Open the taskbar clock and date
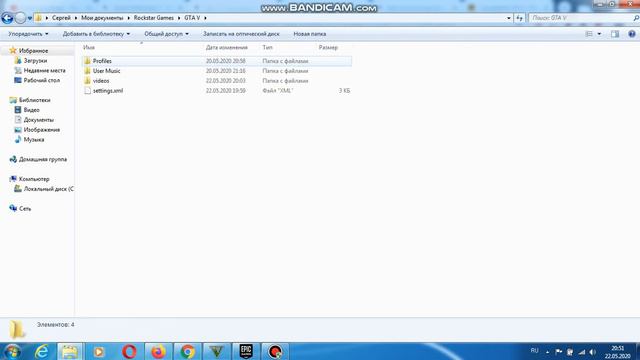Viewport: 640px width, 360px height. tap(618, 352)
